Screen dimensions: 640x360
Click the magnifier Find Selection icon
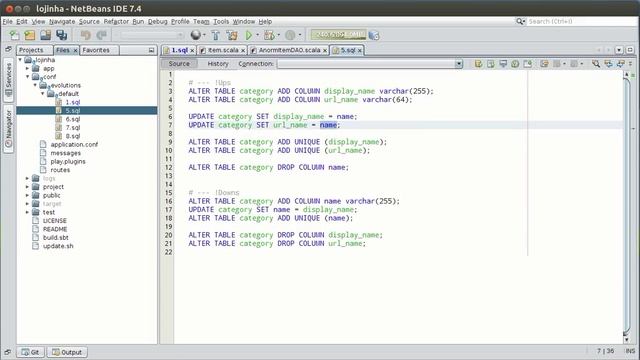[596, 64]
